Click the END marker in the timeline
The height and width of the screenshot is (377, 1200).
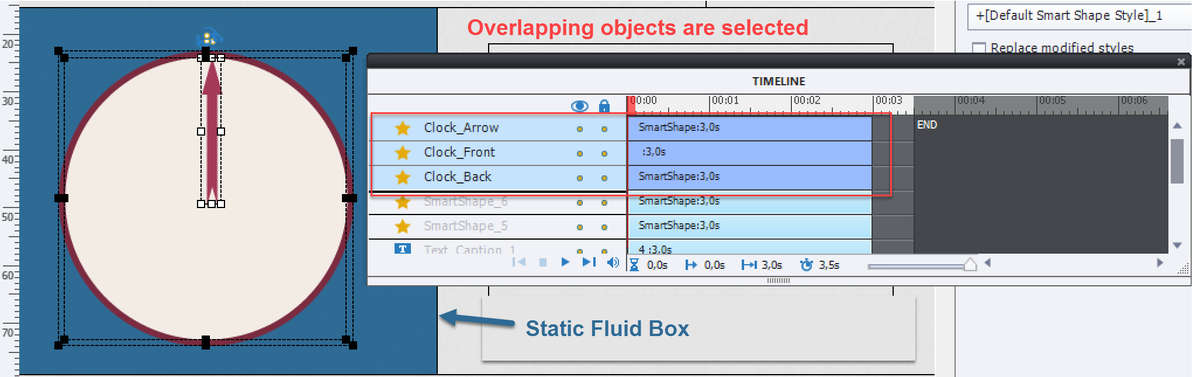point(927,126)
